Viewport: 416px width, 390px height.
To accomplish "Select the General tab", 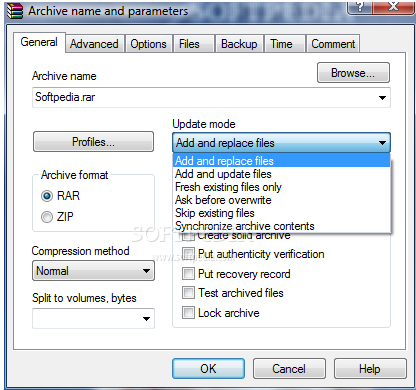I will [x=39, y=42].
